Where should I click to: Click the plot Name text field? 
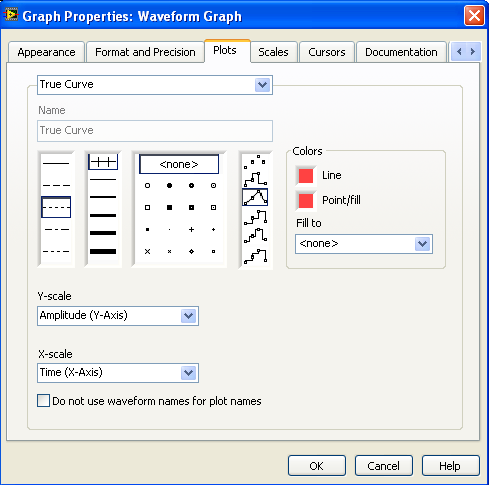pos(155,131)
